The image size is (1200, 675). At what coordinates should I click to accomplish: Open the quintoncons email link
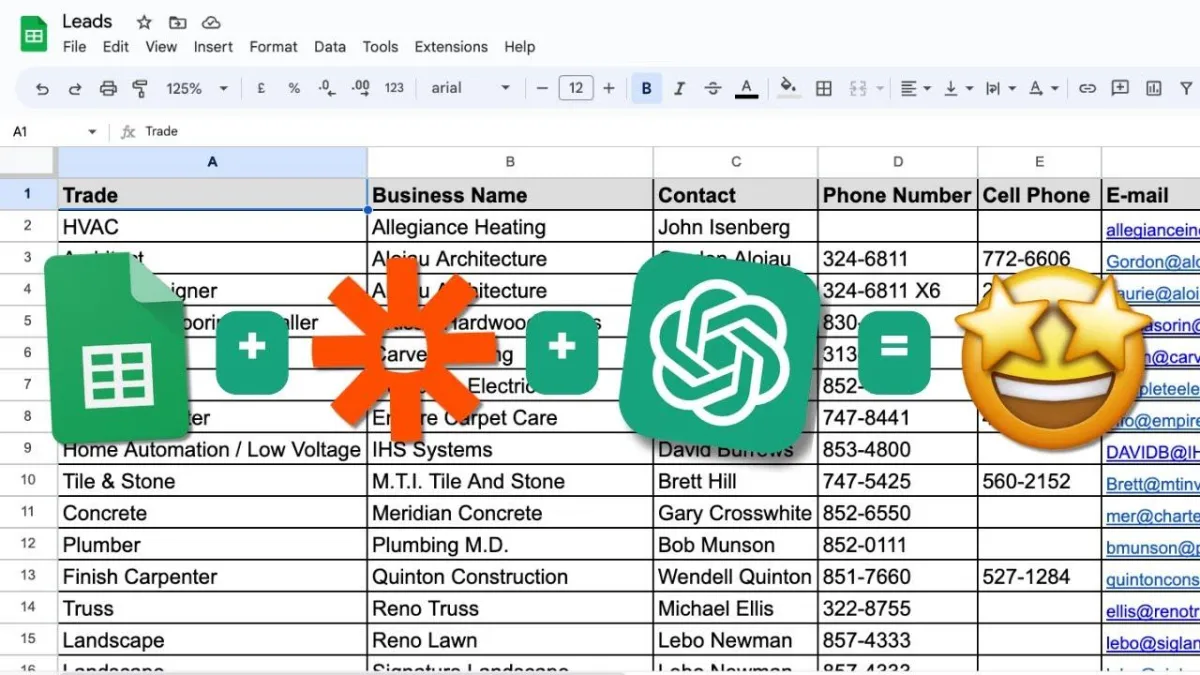coord(1152,580)
